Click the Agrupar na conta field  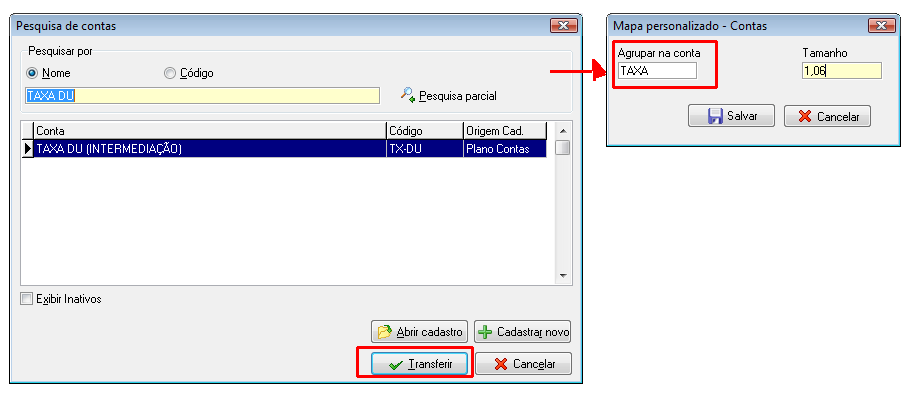pos(657,71)
